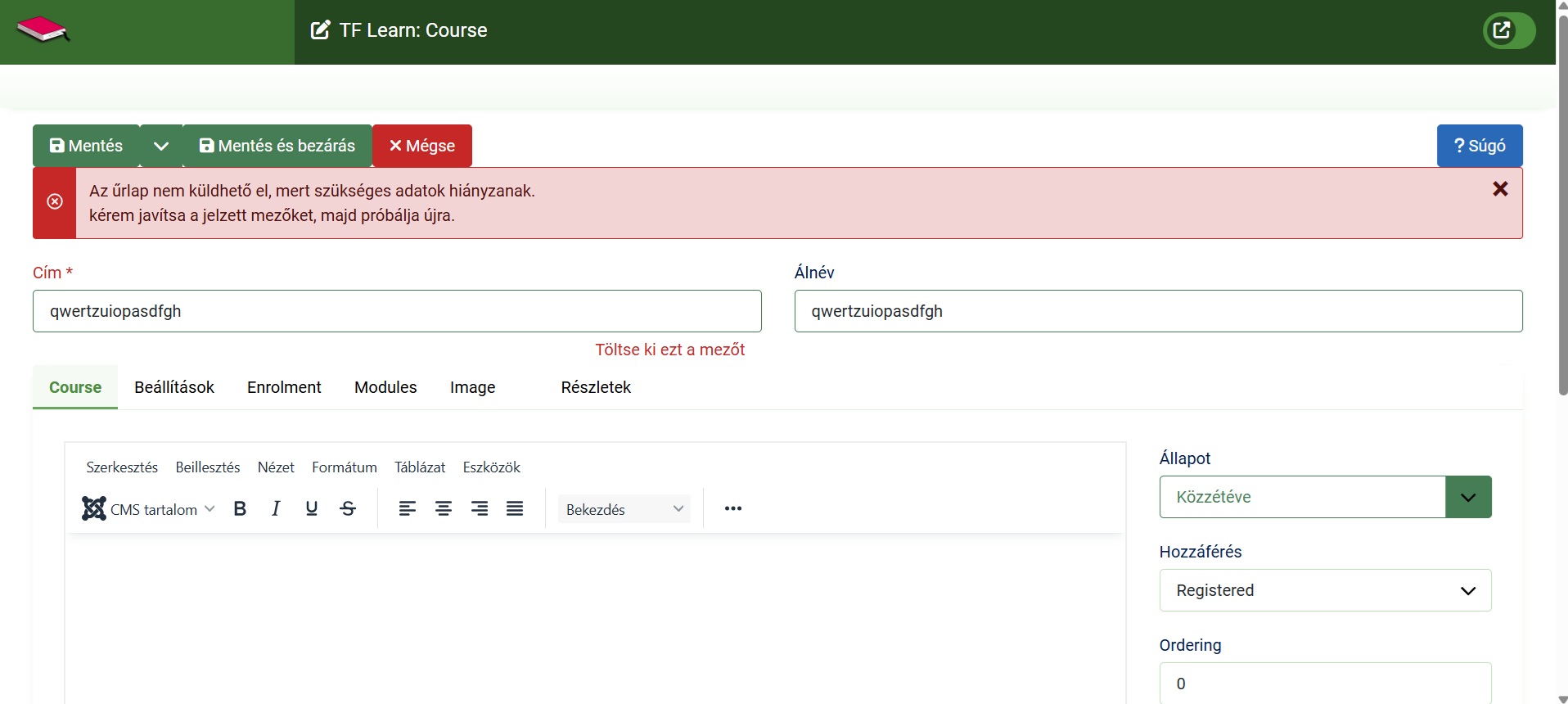Click into the Cím title field
The image size is (1568, 704).
tap(397, 311)
